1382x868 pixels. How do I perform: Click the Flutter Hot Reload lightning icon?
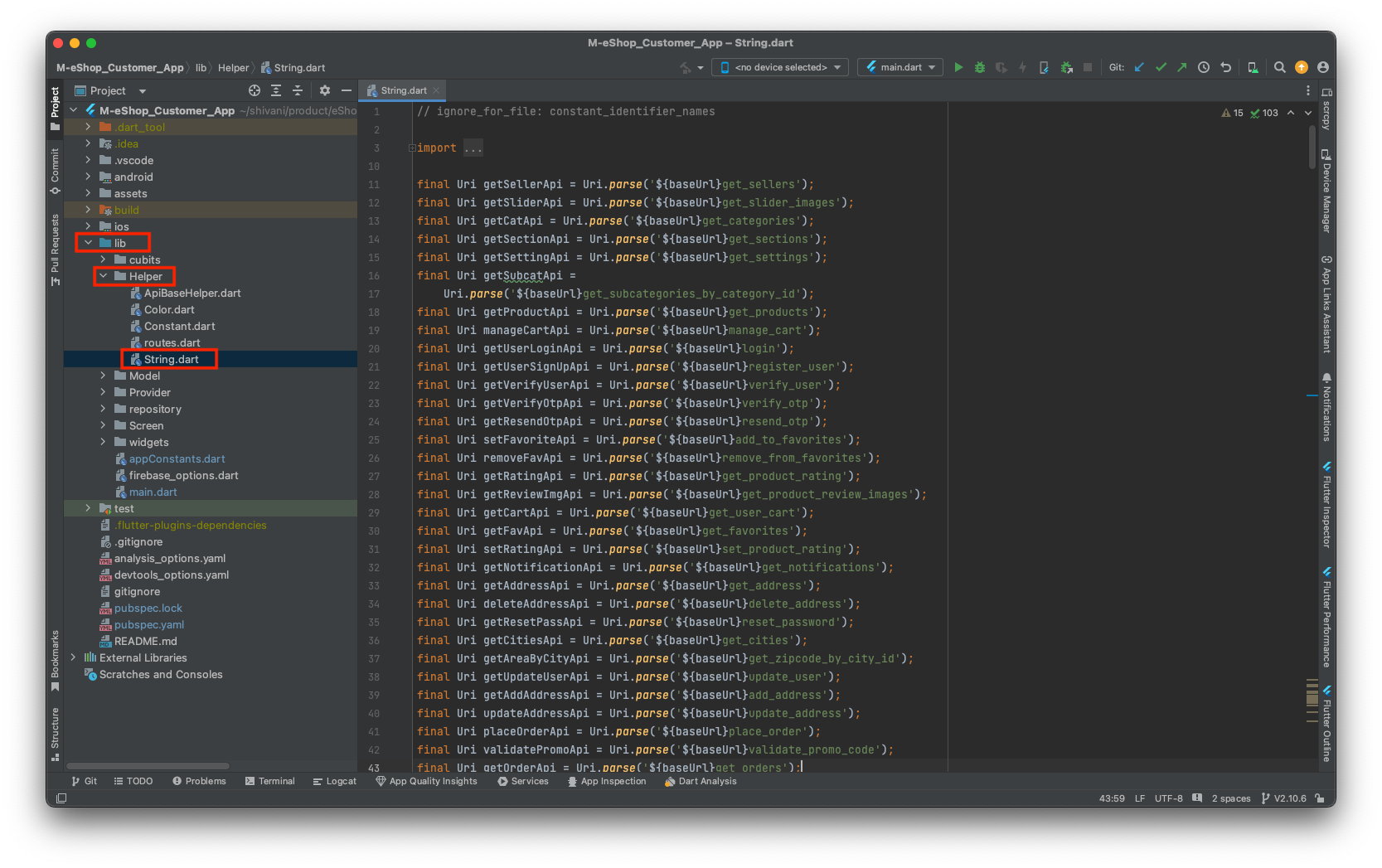1022,67
